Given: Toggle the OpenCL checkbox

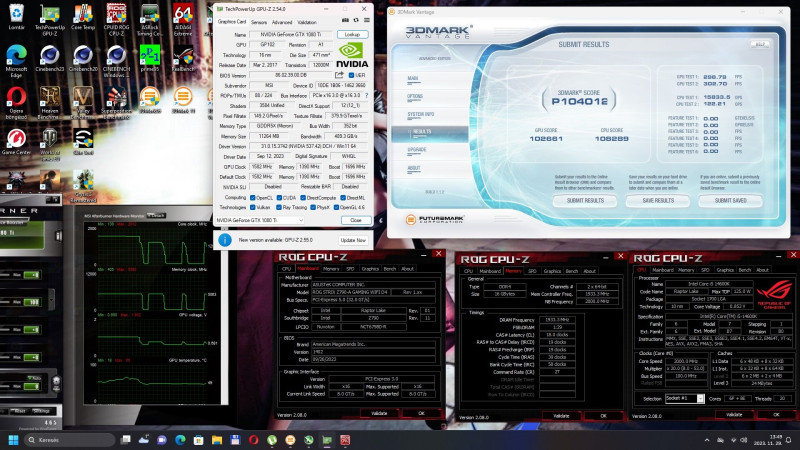Looking at the screenshot, I should pos(253,197).
